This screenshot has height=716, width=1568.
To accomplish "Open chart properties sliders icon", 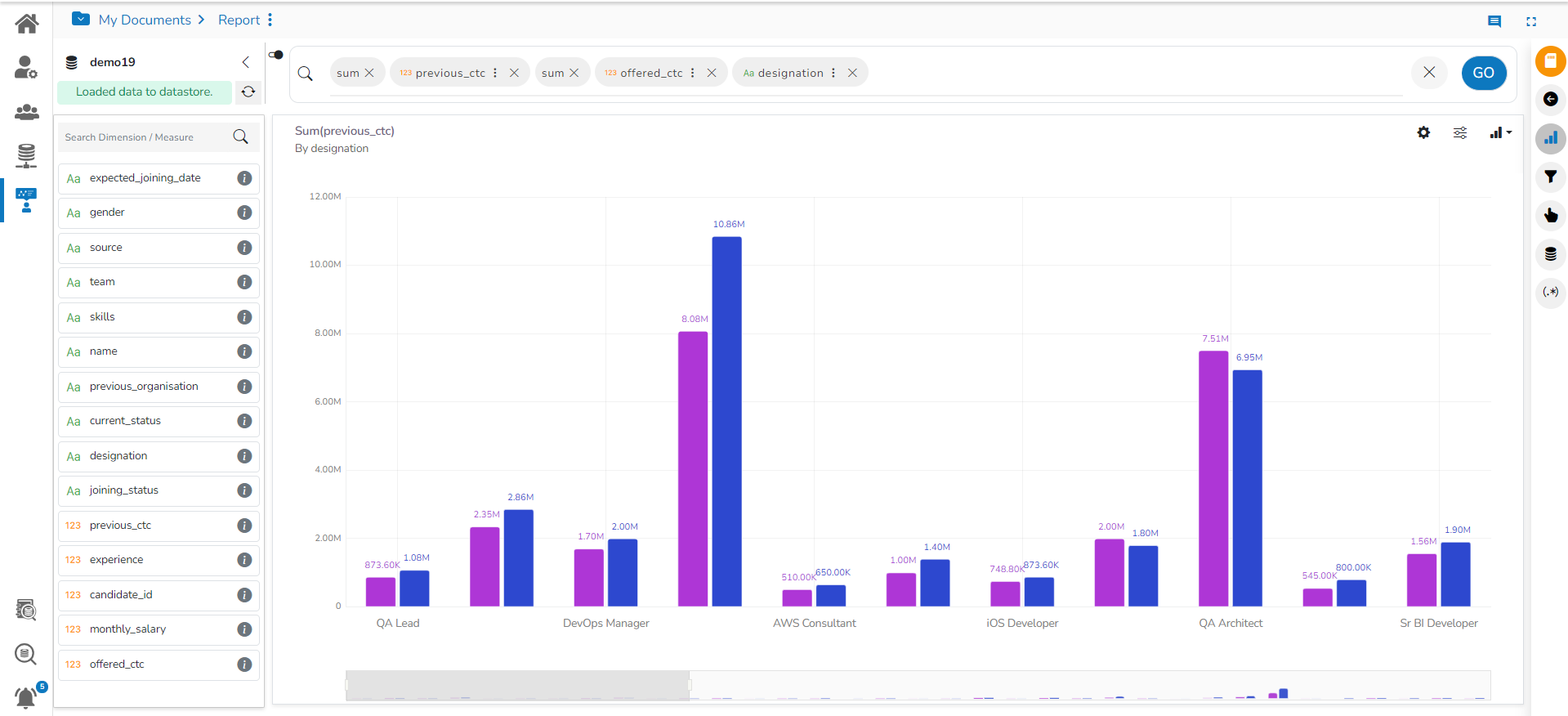I will (1460, 132).
